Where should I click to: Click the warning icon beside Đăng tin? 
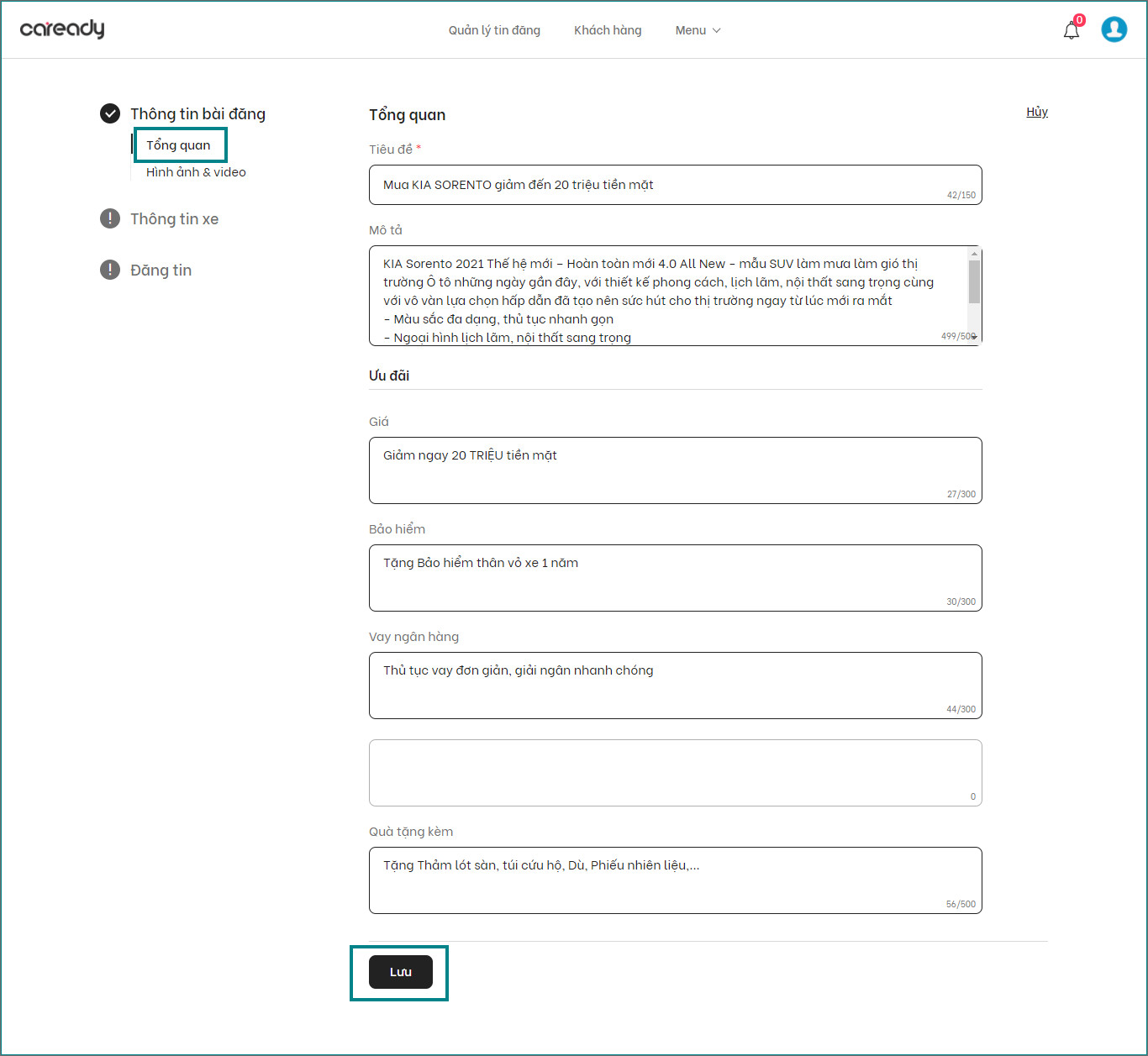(110, 270)
